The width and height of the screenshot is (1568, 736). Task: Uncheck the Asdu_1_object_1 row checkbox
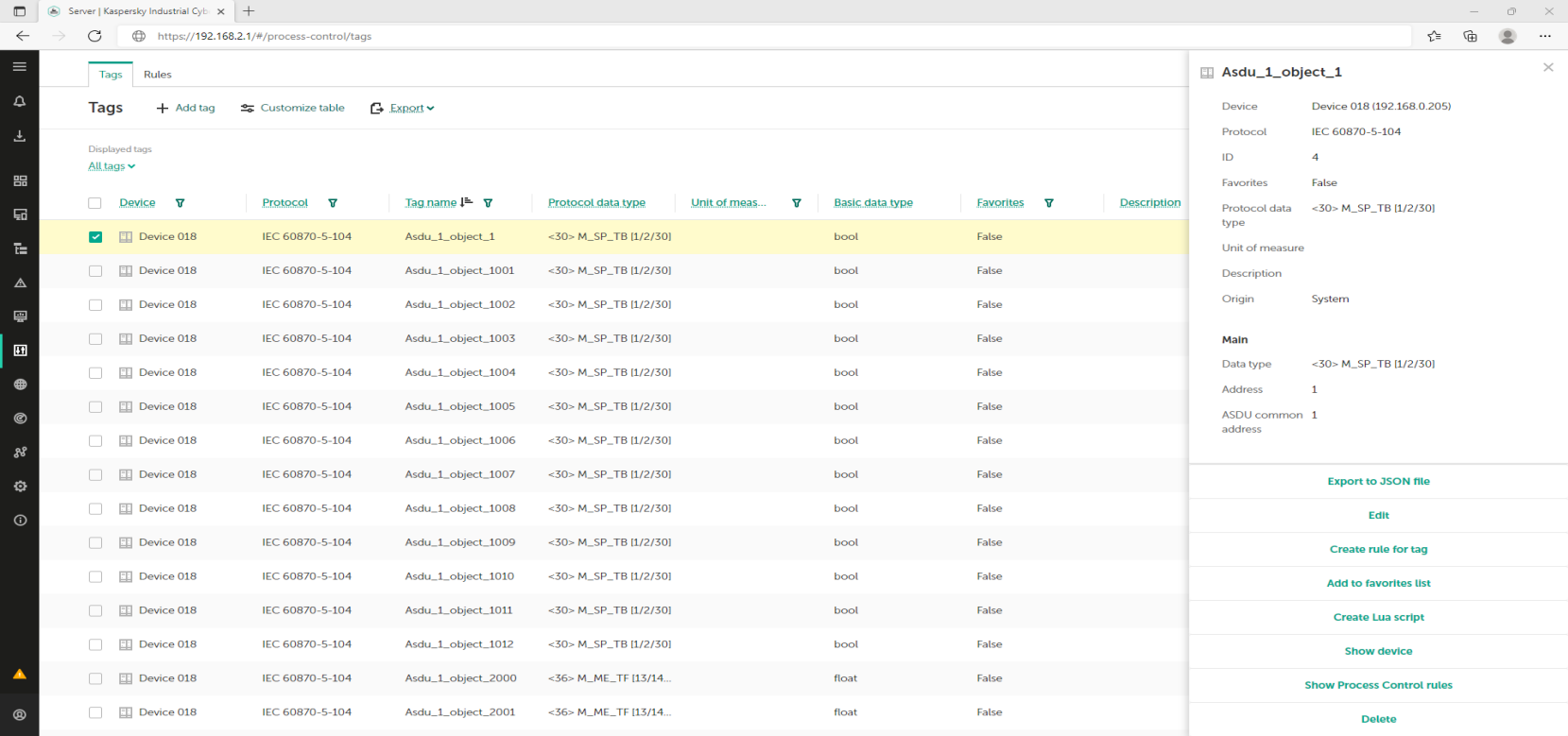point(95,237)
